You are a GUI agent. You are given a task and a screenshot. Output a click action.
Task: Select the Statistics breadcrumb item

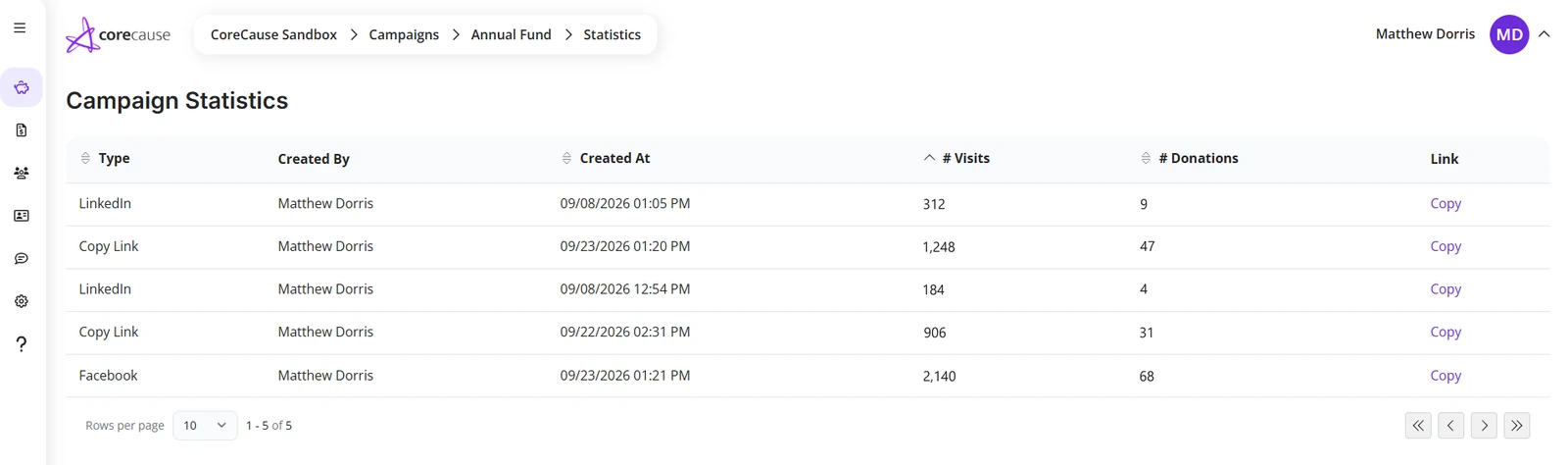[x=612, y=34]
